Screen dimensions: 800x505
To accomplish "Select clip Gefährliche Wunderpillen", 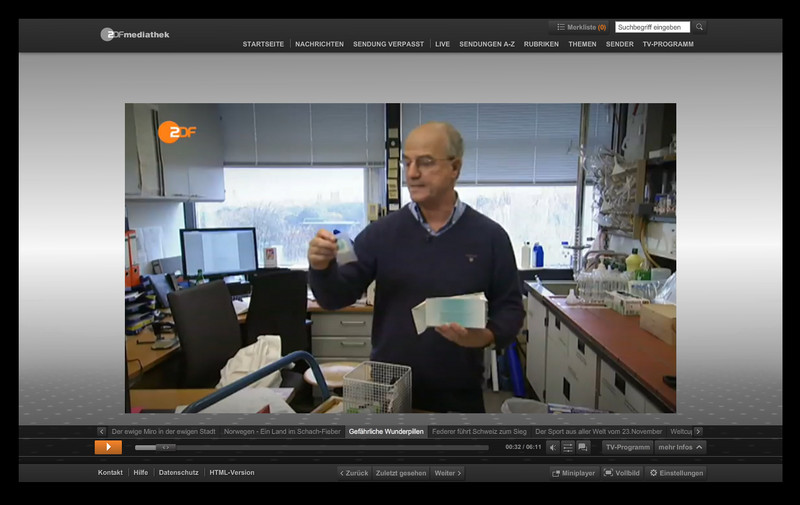I will point(386,432).
